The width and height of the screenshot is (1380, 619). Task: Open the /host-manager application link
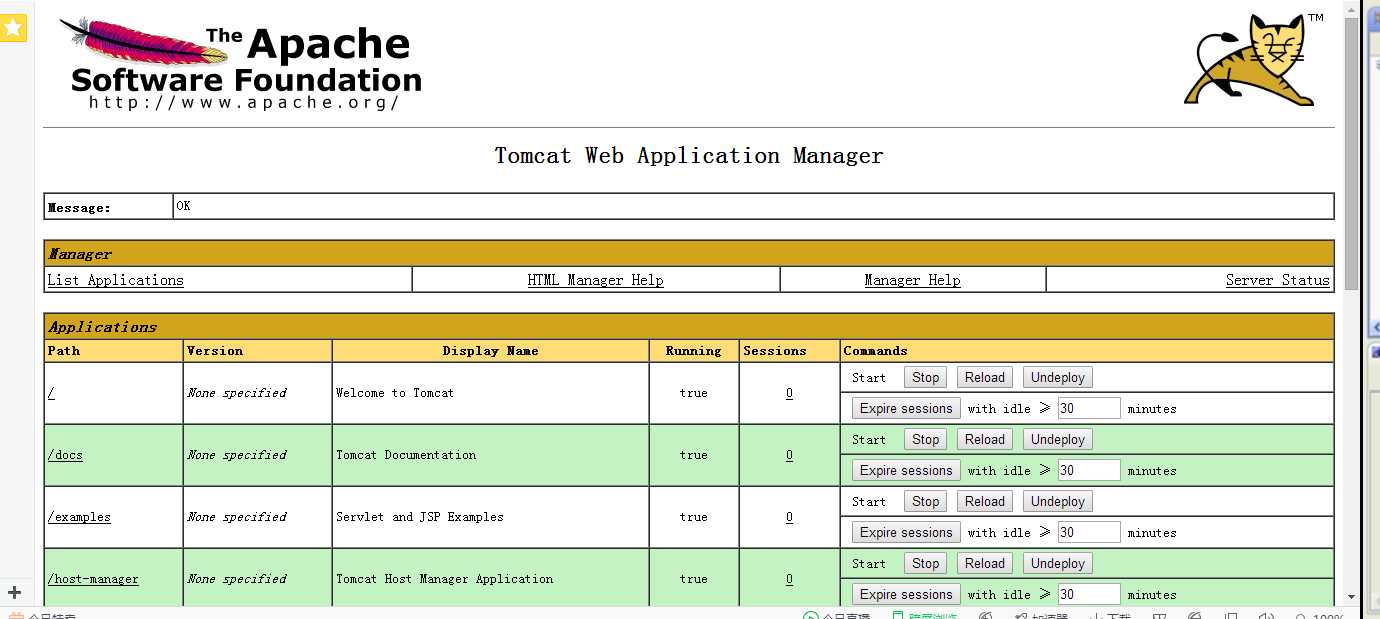point(93,579)
